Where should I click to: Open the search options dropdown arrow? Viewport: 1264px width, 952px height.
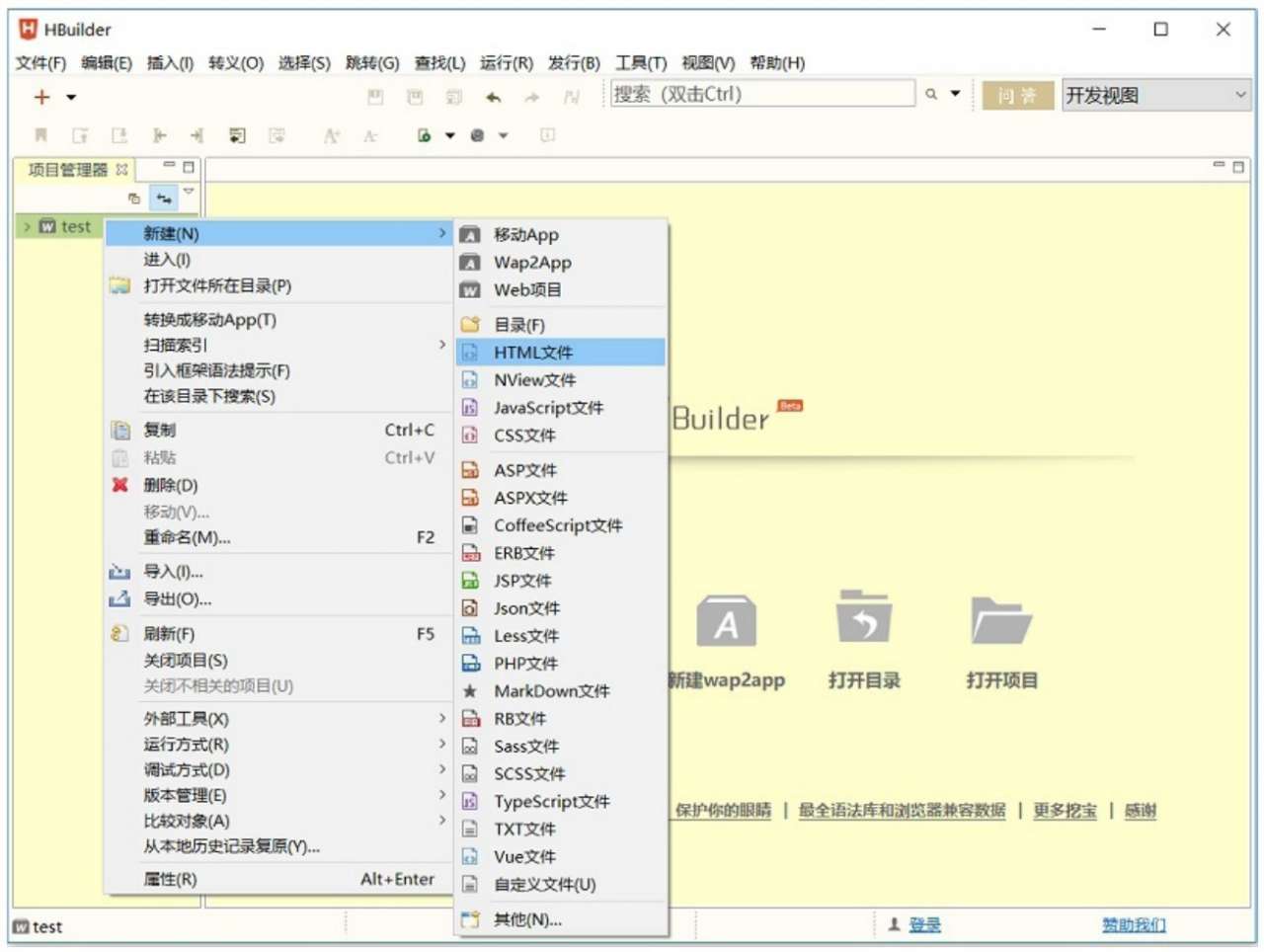pos(955,94)
